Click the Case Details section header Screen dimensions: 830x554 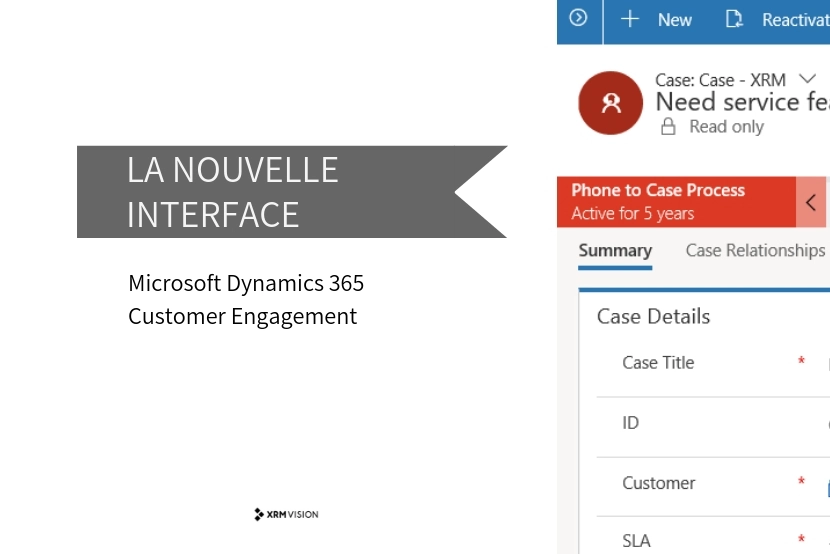click(x=653, y=317)
